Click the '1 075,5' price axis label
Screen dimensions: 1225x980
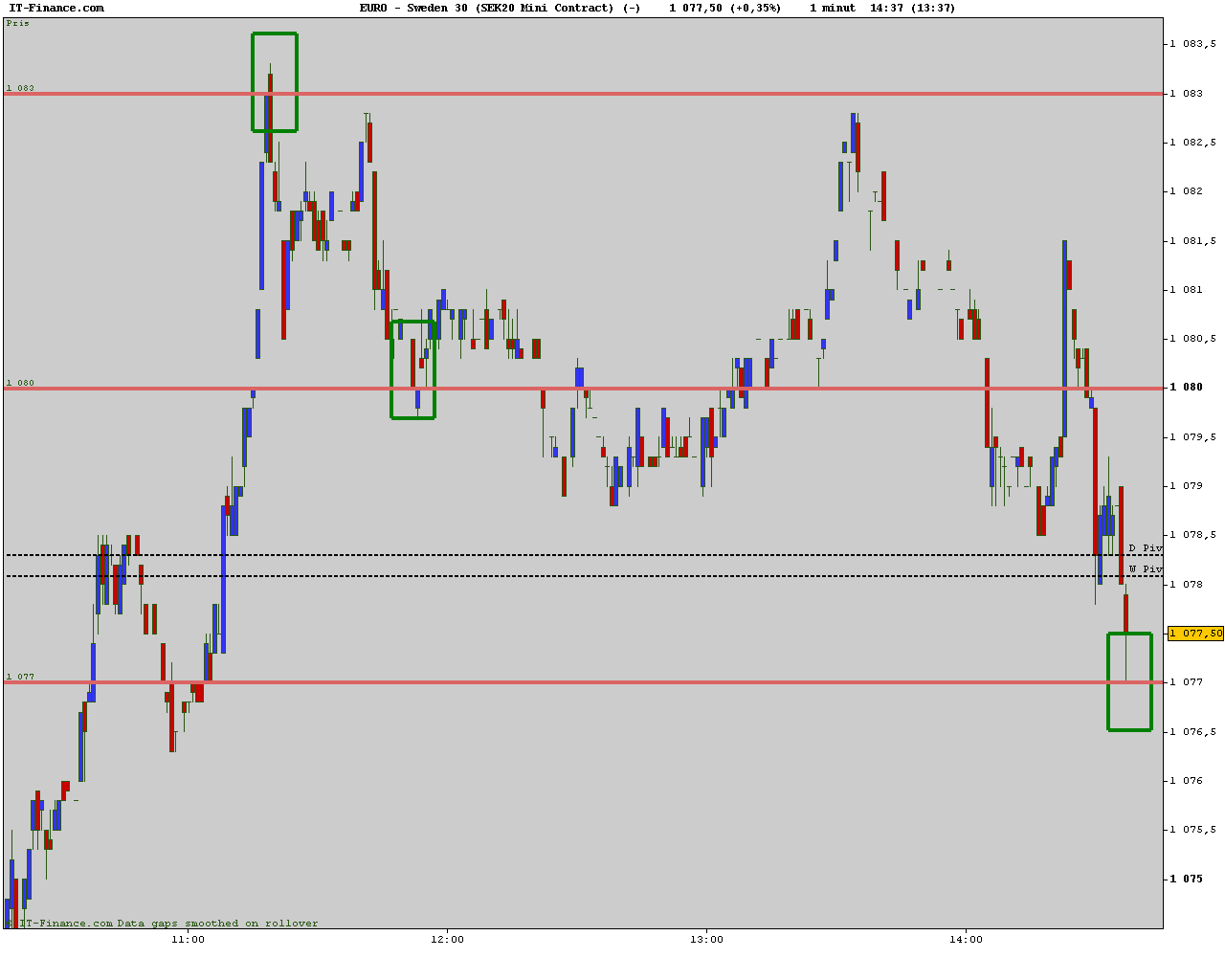1193,830
